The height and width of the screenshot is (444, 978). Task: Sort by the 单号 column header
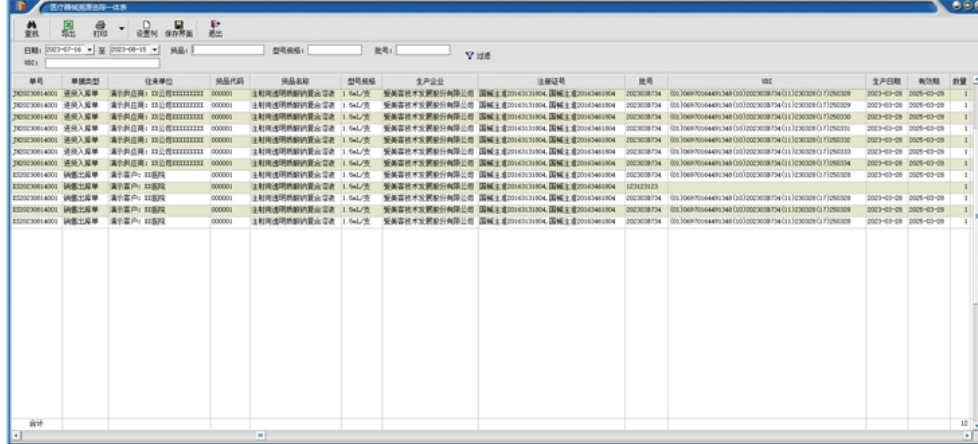pos(35,79)
